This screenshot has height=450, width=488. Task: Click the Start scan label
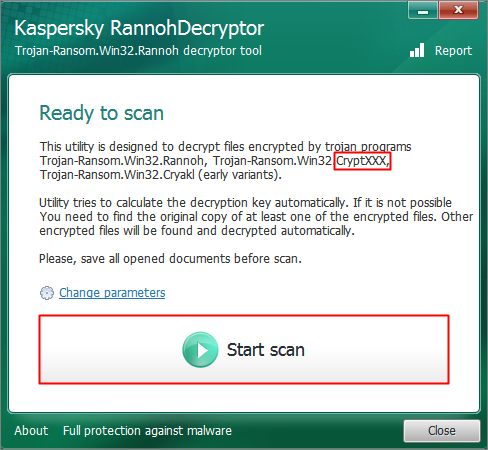click(x=266, y=350)
